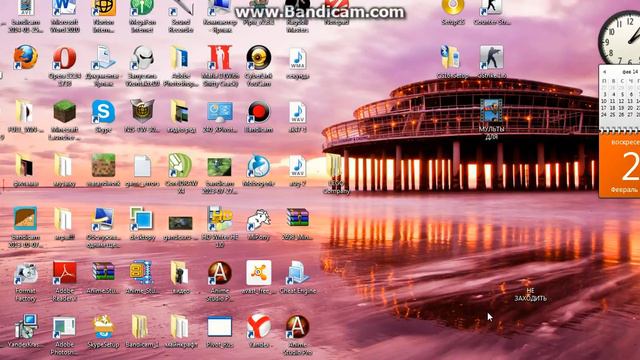Open the Bluetooth phone setup folder

pos(451,57)
